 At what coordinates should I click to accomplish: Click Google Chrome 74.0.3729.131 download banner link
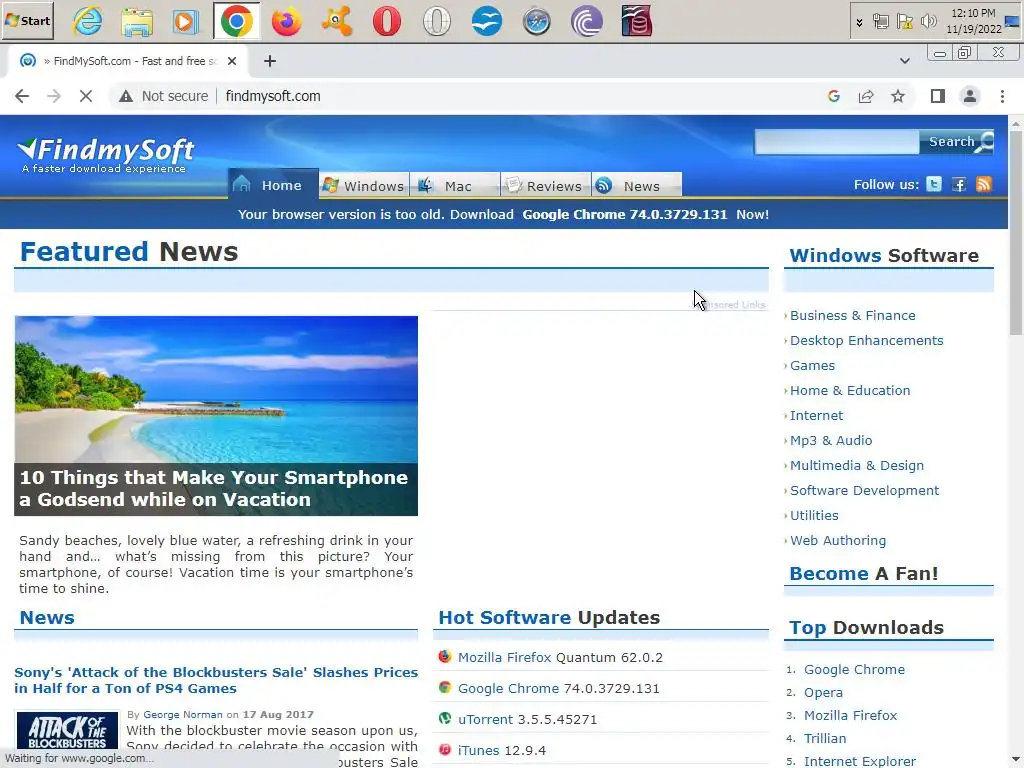(x=624, y=214)
